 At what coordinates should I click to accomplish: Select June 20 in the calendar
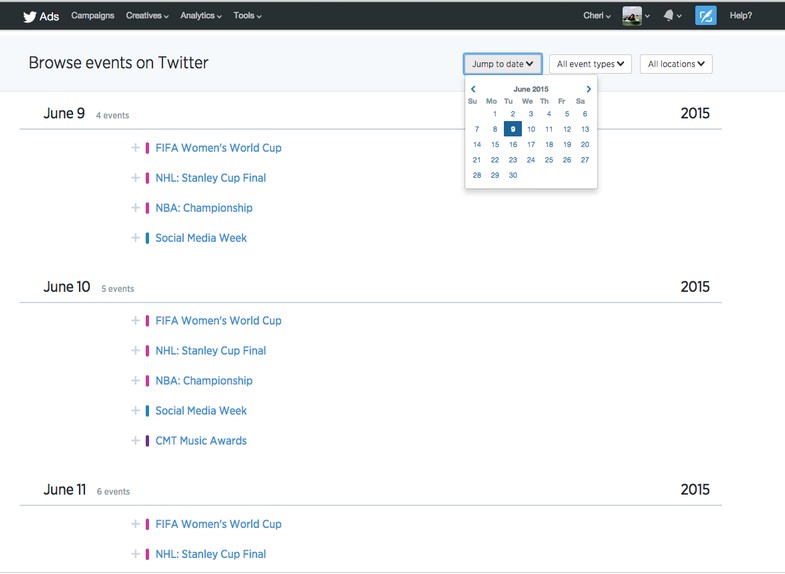(585, 145)
